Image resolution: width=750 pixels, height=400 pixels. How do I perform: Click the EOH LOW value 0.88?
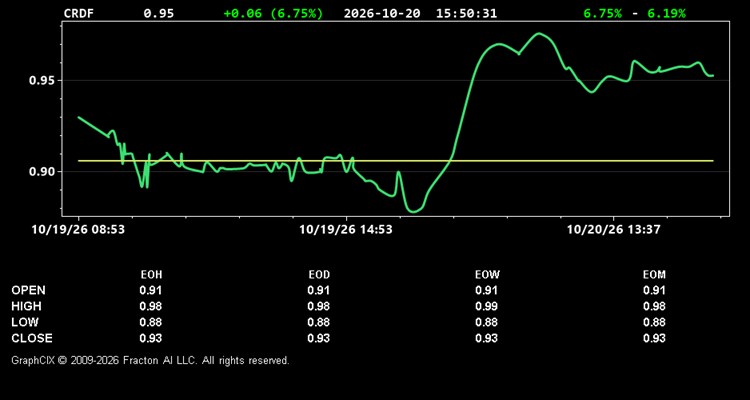click(151, 322)
